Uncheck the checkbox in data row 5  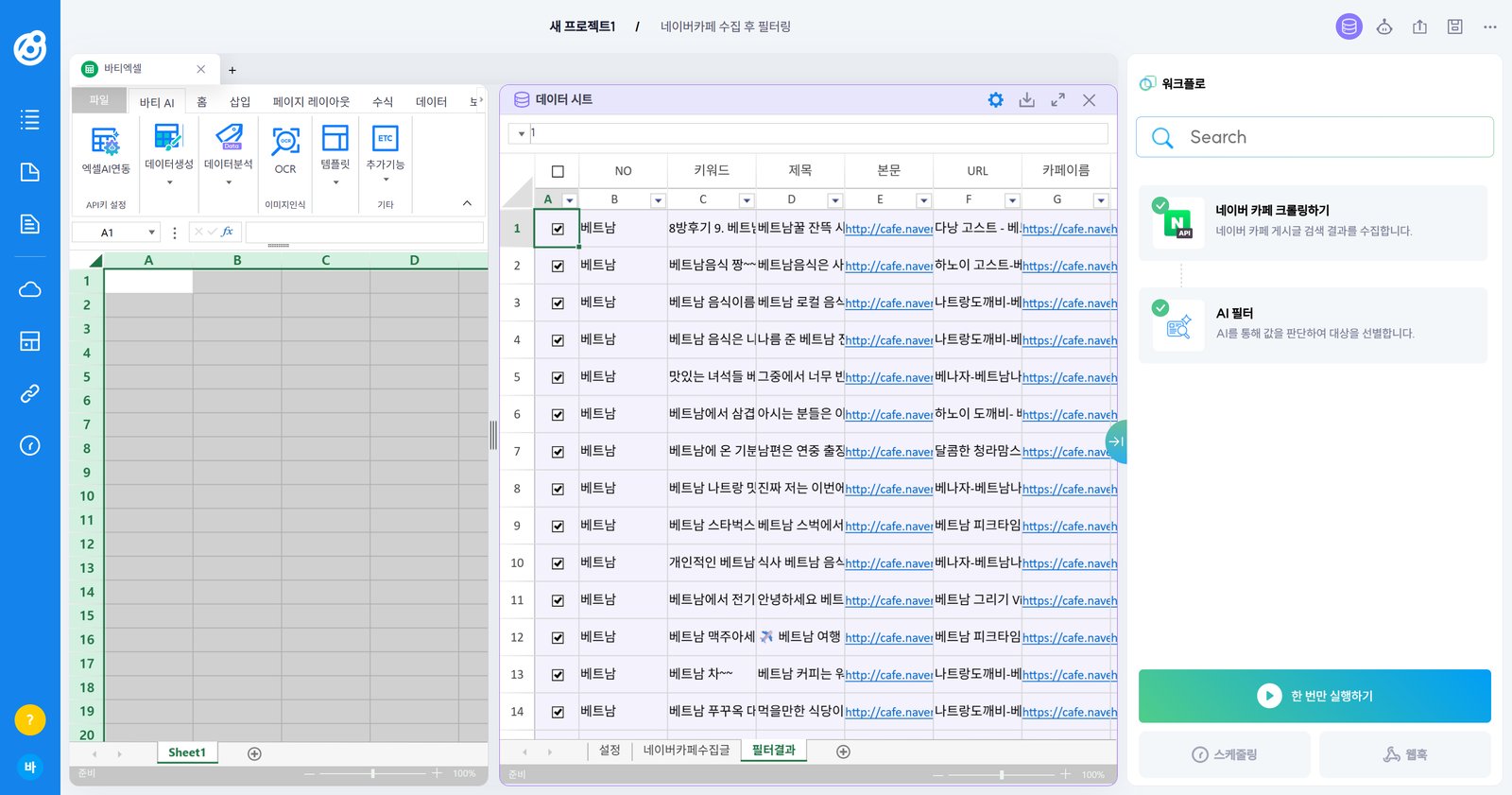(558, 377)
